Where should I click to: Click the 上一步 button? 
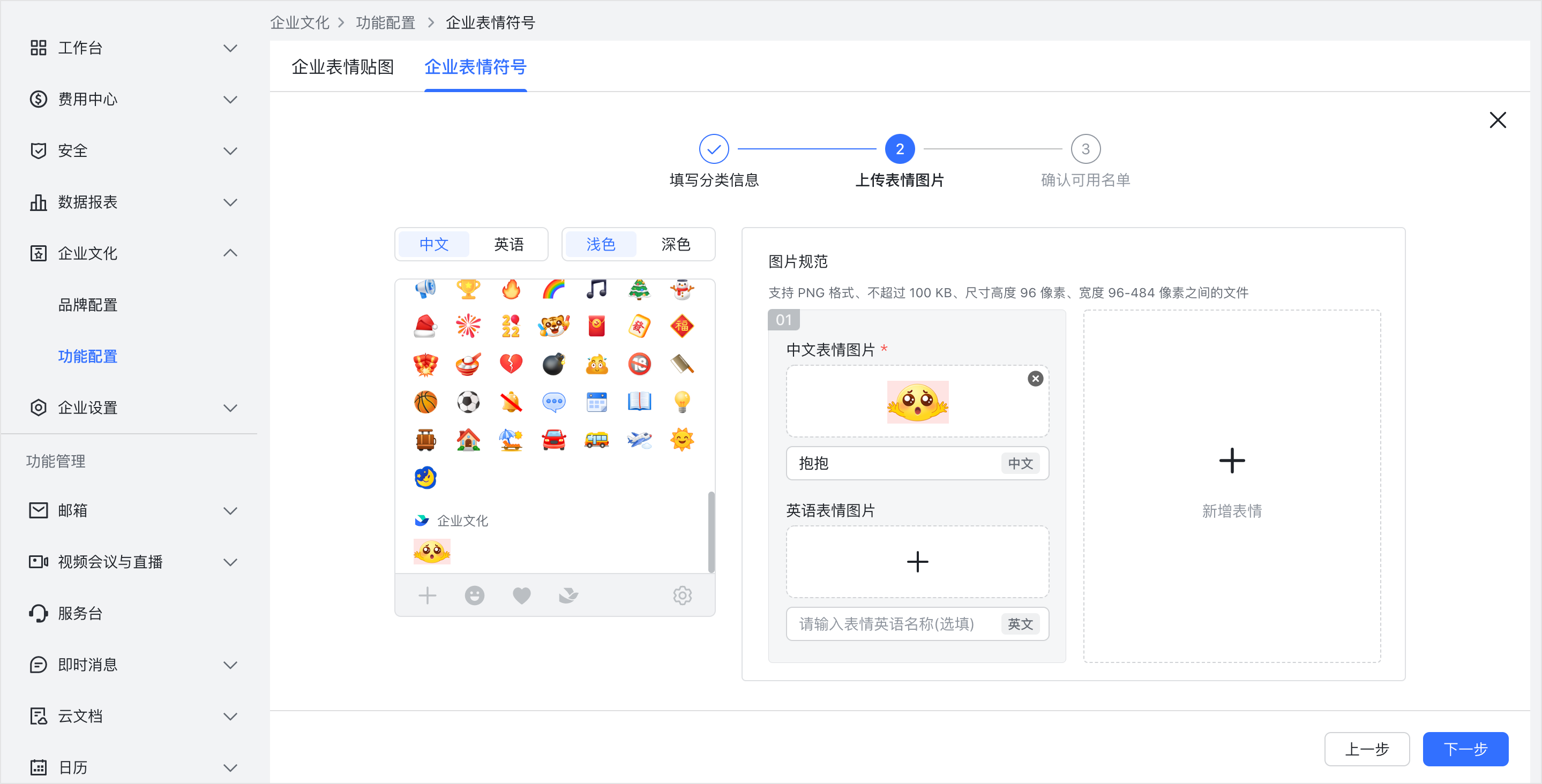(x=1367, y=749)
